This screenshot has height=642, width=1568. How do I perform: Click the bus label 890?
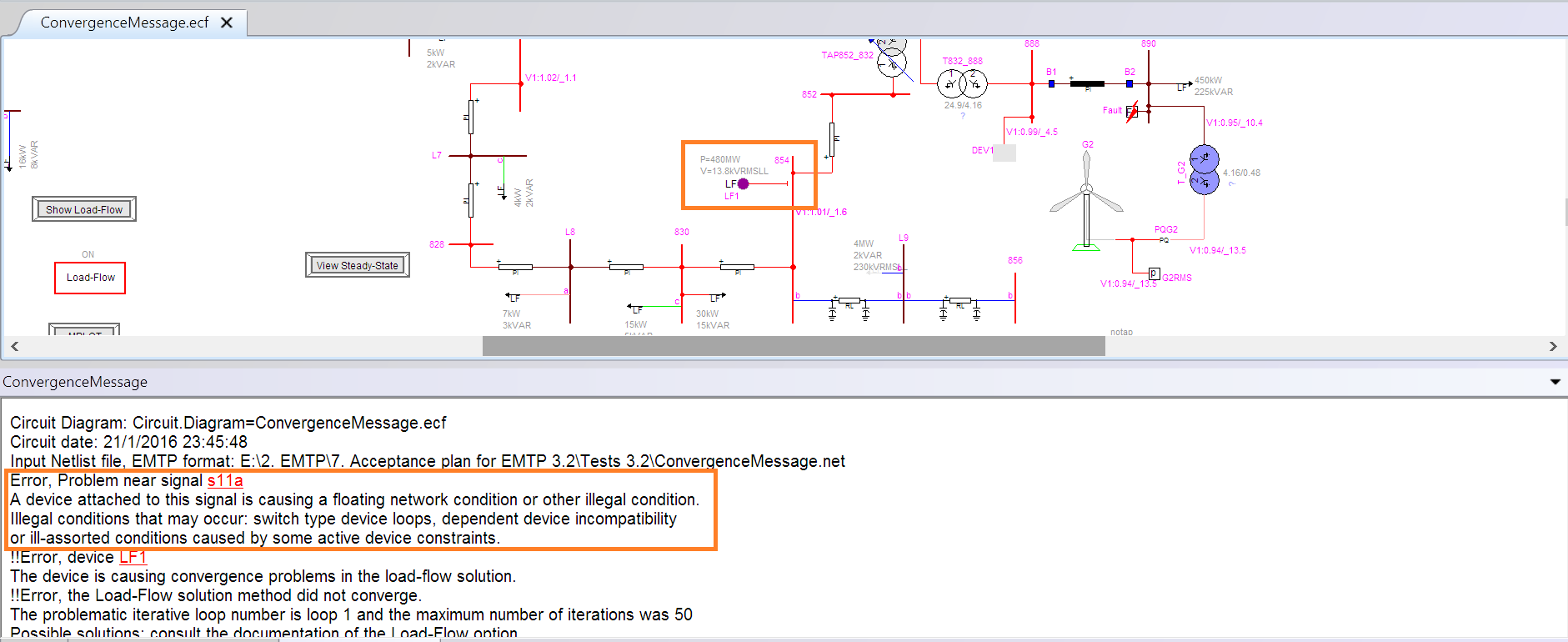click(1149, 43)
